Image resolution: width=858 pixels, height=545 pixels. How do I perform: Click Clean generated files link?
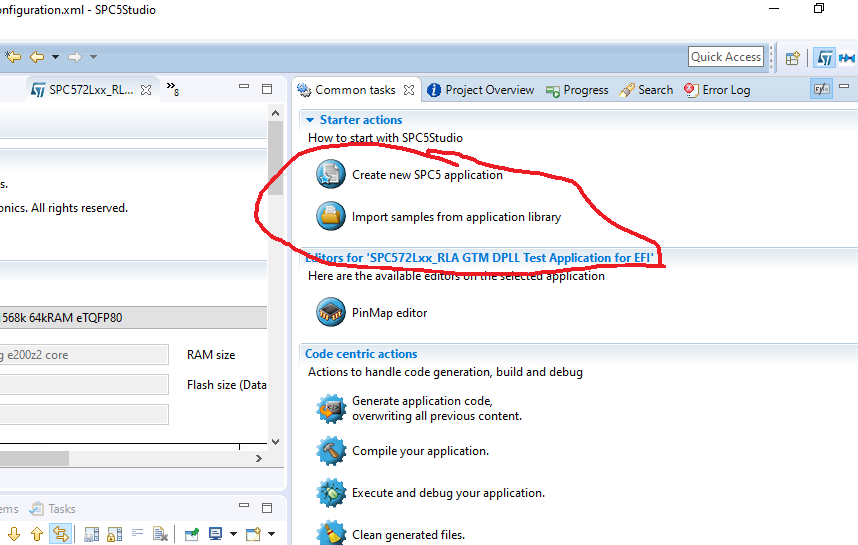(408, 535)
